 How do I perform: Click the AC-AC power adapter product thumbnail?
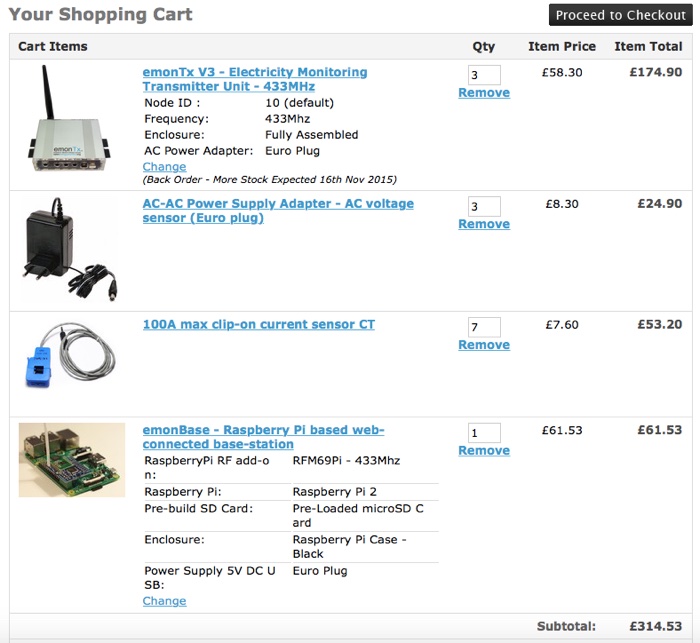[70, 248]
